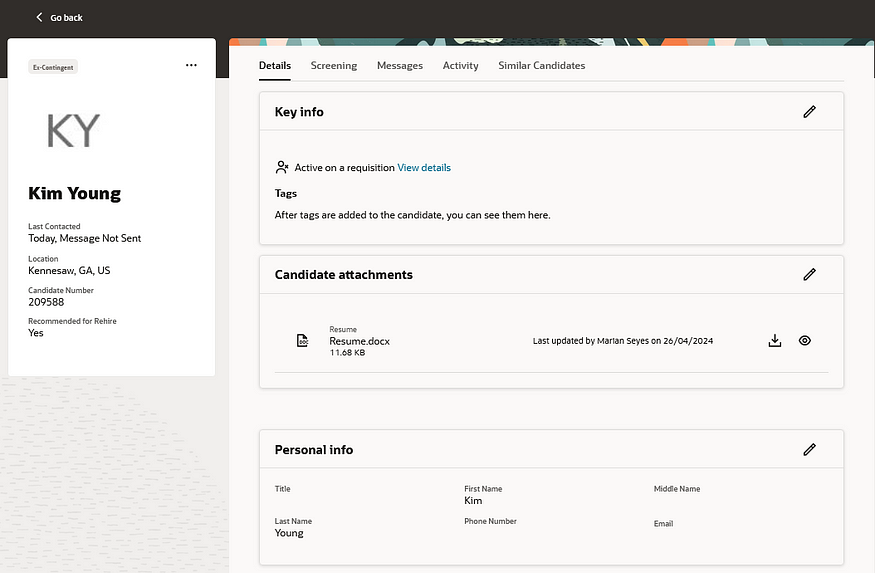Edit Personal info with pencil icon
Viewport: 875px width, 573px height.
809,450
